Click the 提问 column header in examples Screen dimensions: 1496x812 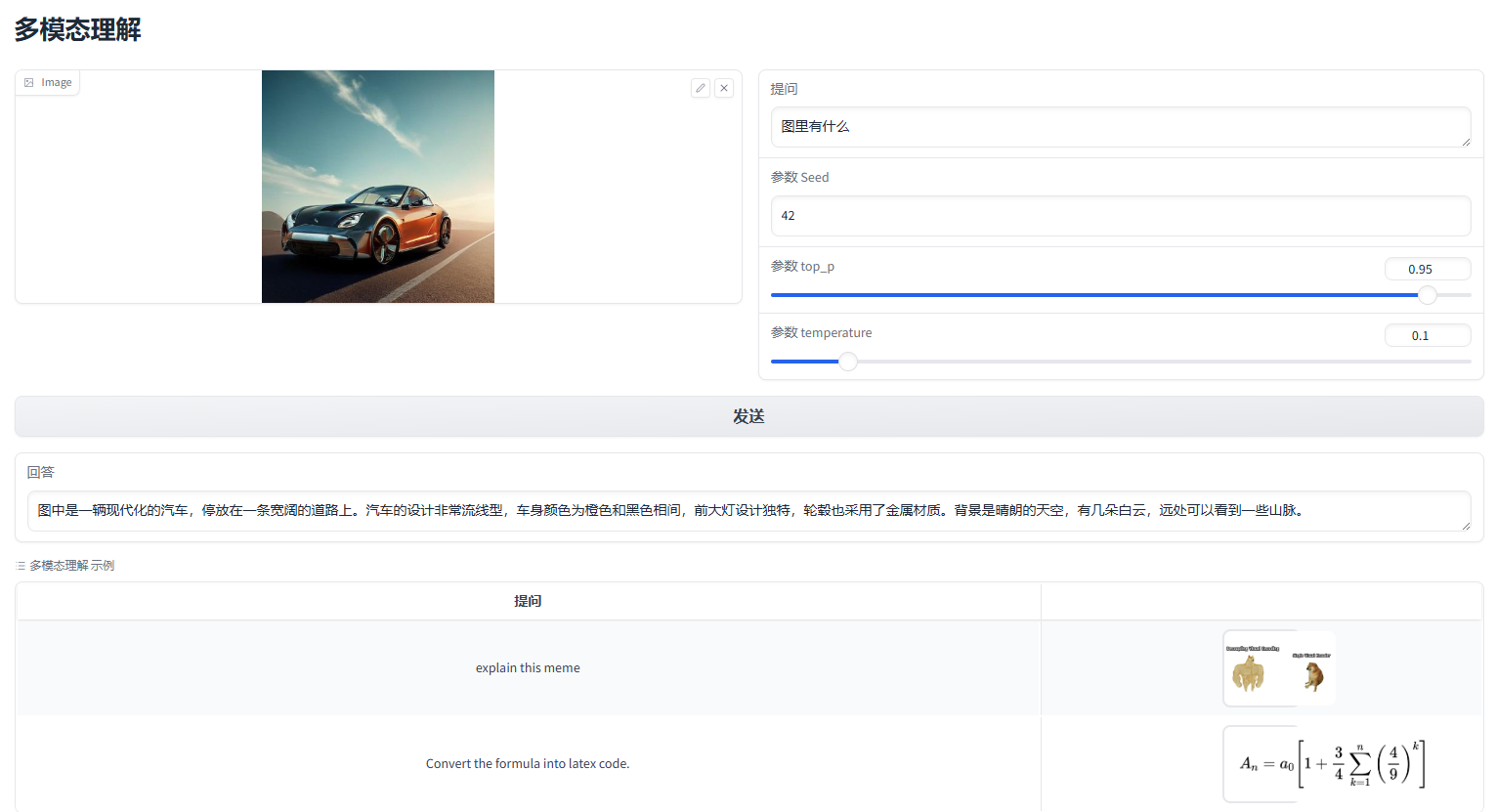point(528,601)
